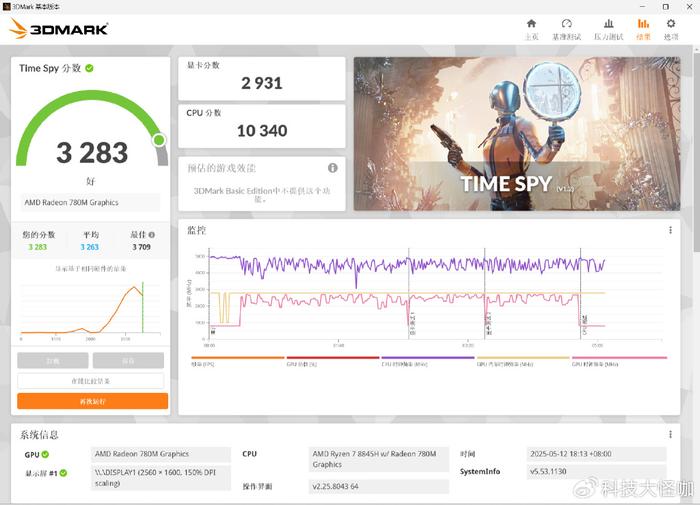This screenshot has width=700, height=505.
Task: Click the green check next to 显示屏 #1
Action: (x=63, y=473)
